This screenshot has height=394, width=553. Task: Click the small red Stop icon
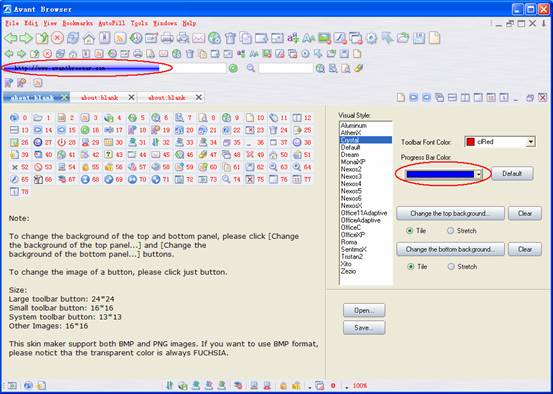pos(47,54)
